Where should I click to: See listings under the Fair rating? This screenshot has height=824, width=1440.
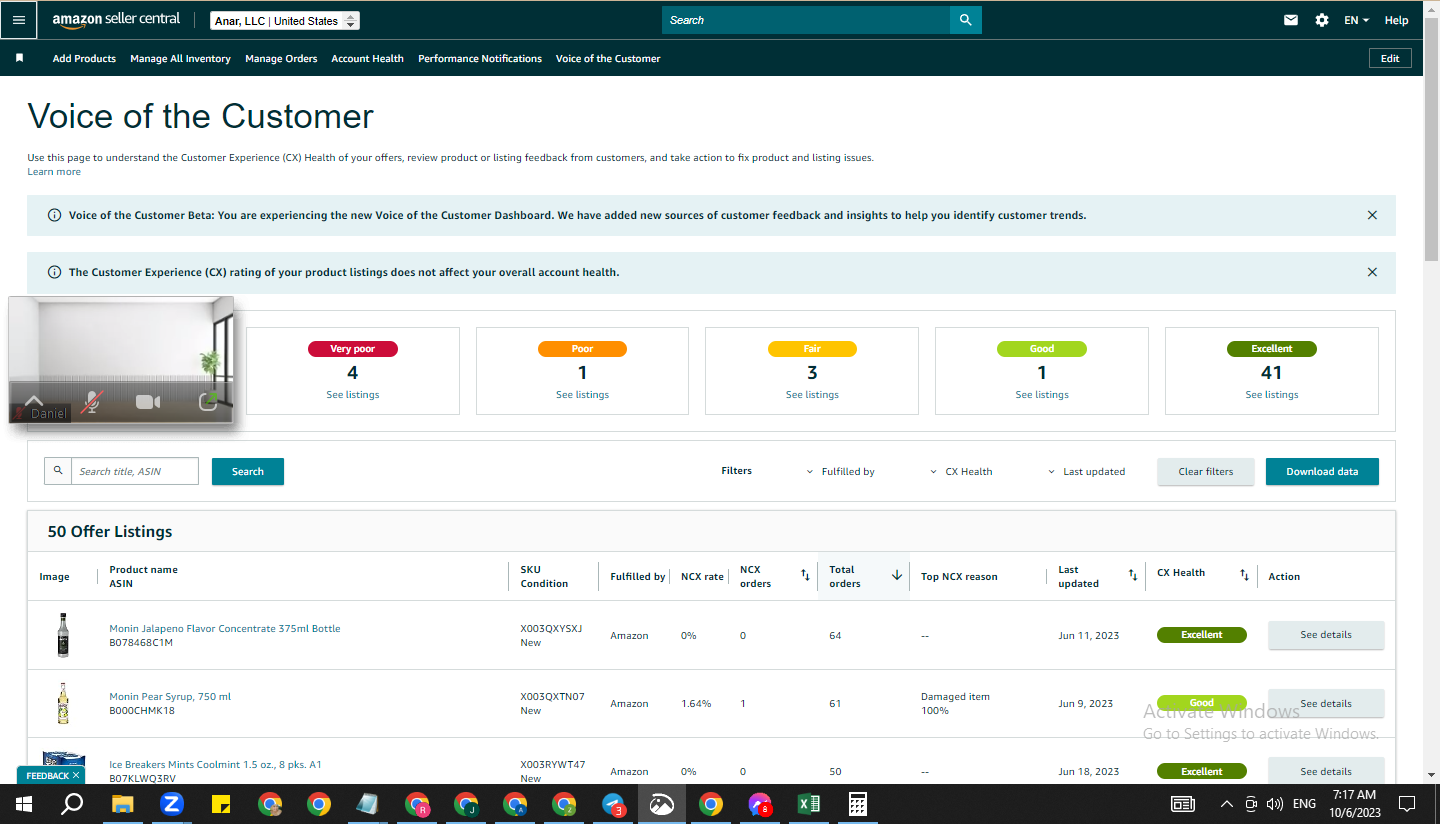click(x=812, y=395)
